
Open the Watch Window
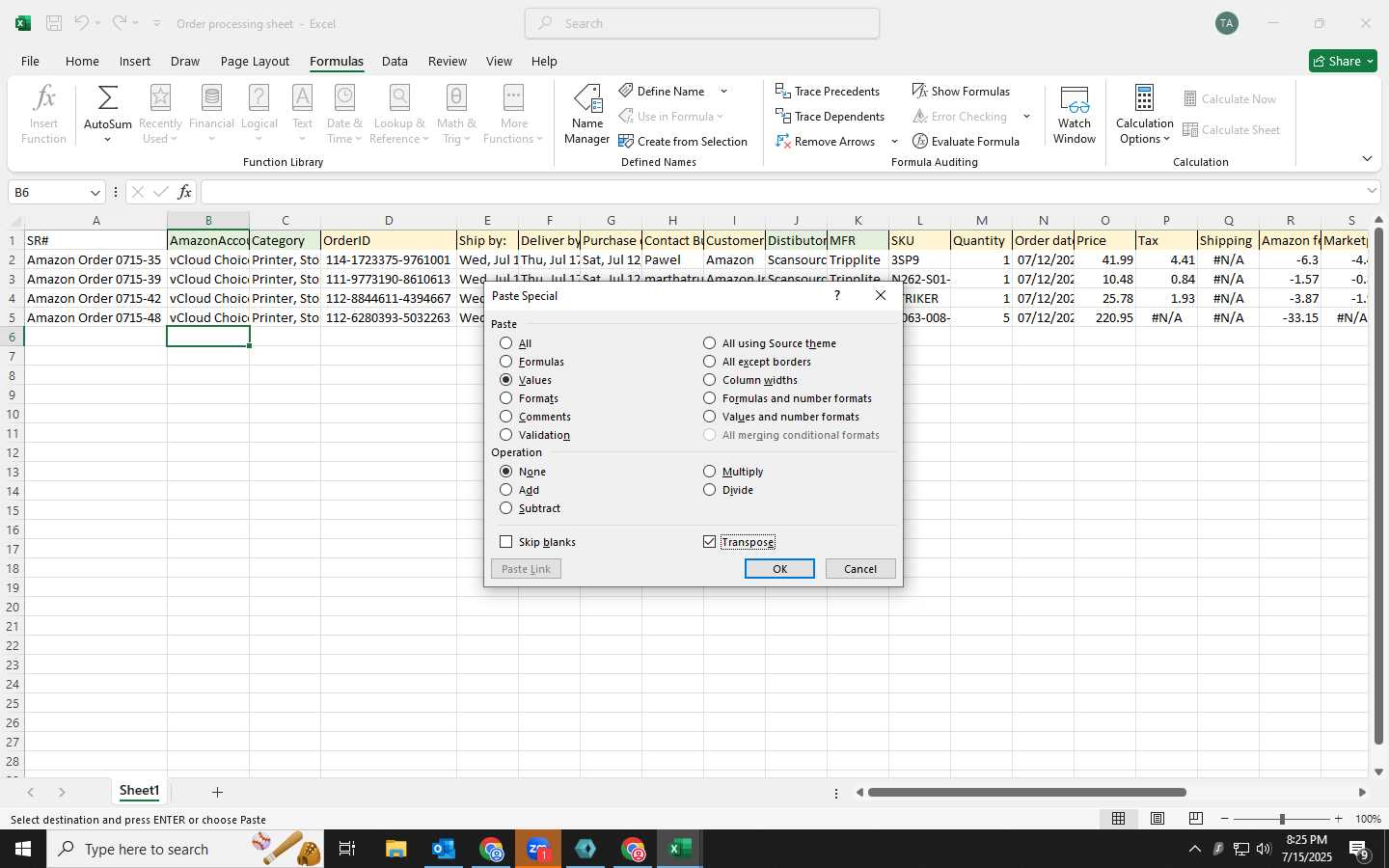(1075, 114)
